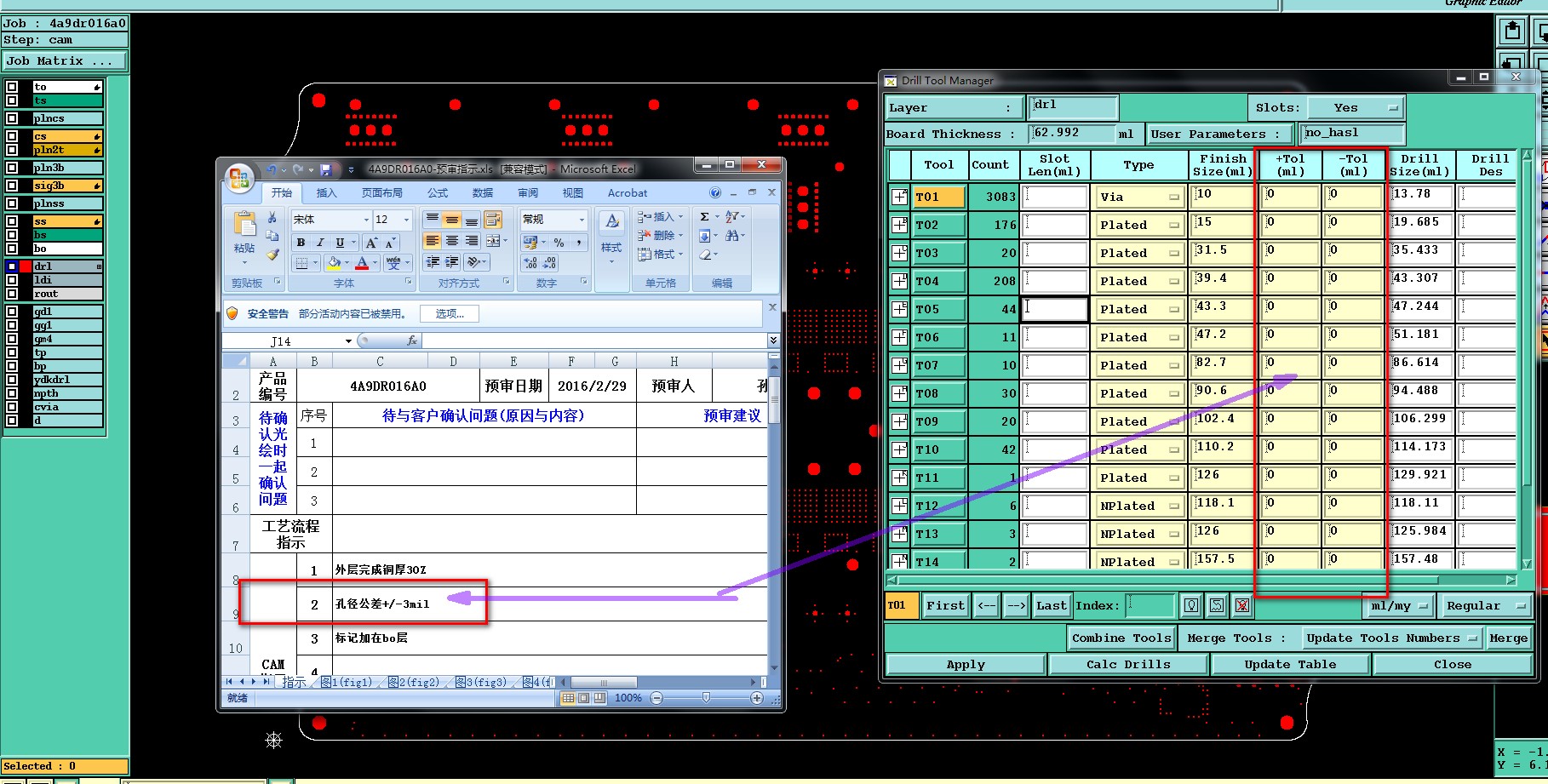The width and height of the screenshot is (1548, 784).
Task: Toggle Bold formatting in Excel
Action: tap(301, 243)
